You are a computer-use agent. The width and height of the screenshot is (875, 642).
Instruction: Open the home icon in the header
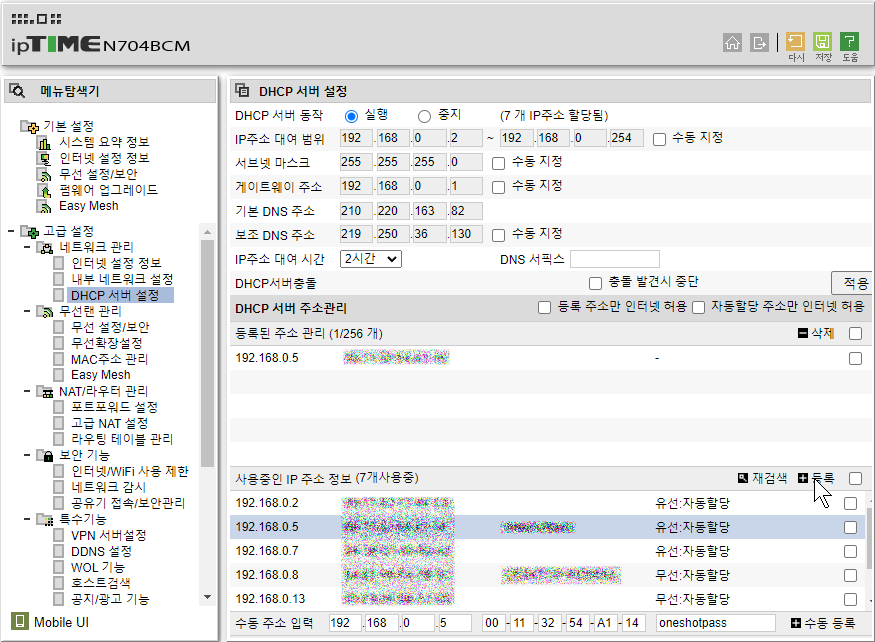pos(732,42)
